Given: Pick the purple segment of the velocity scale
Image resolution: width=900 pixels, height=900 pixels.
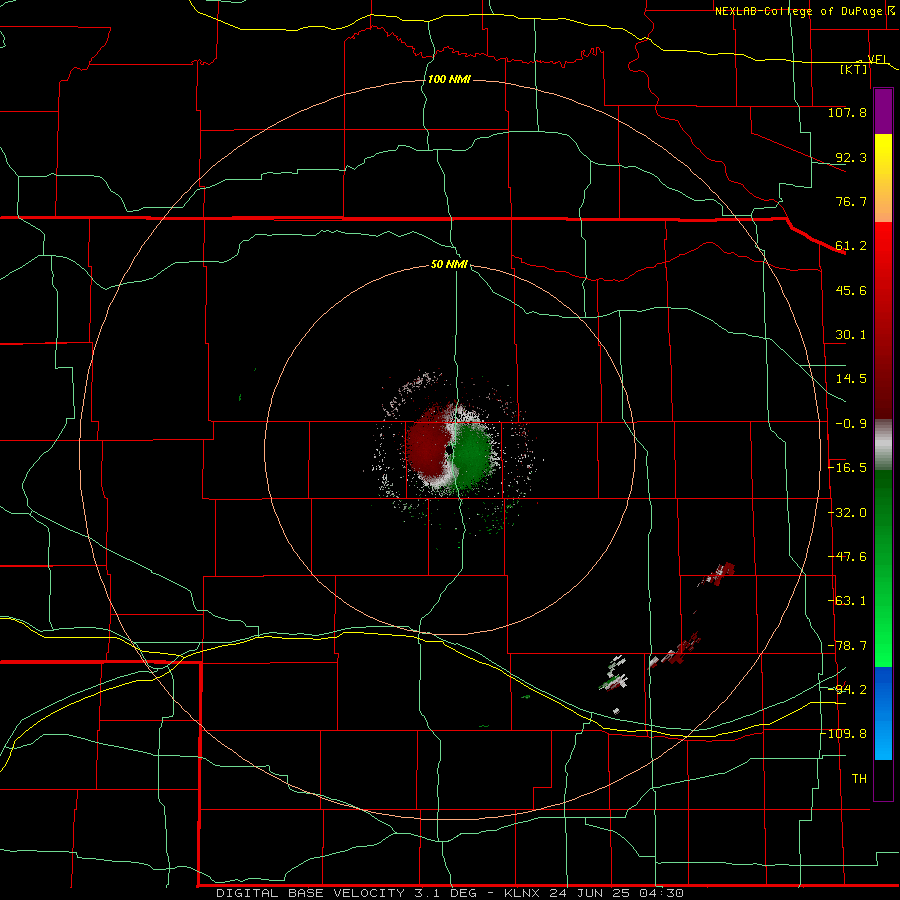Looking at the screenshot, I should pyautogui.click(x=883, y=111).
